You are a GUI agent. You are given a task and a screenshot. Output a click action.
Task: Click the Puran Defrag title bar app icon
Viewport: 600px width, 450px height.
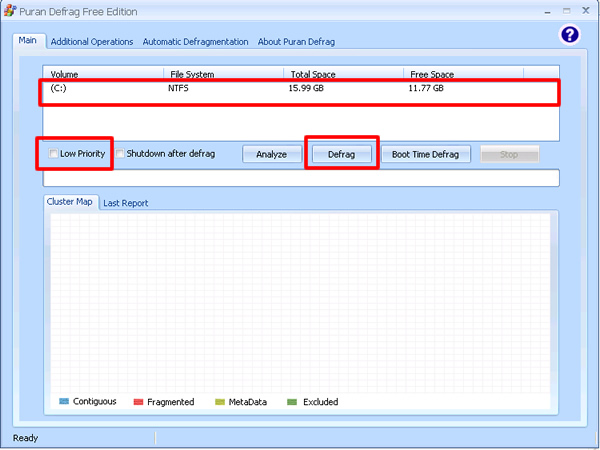coord(10,11)
